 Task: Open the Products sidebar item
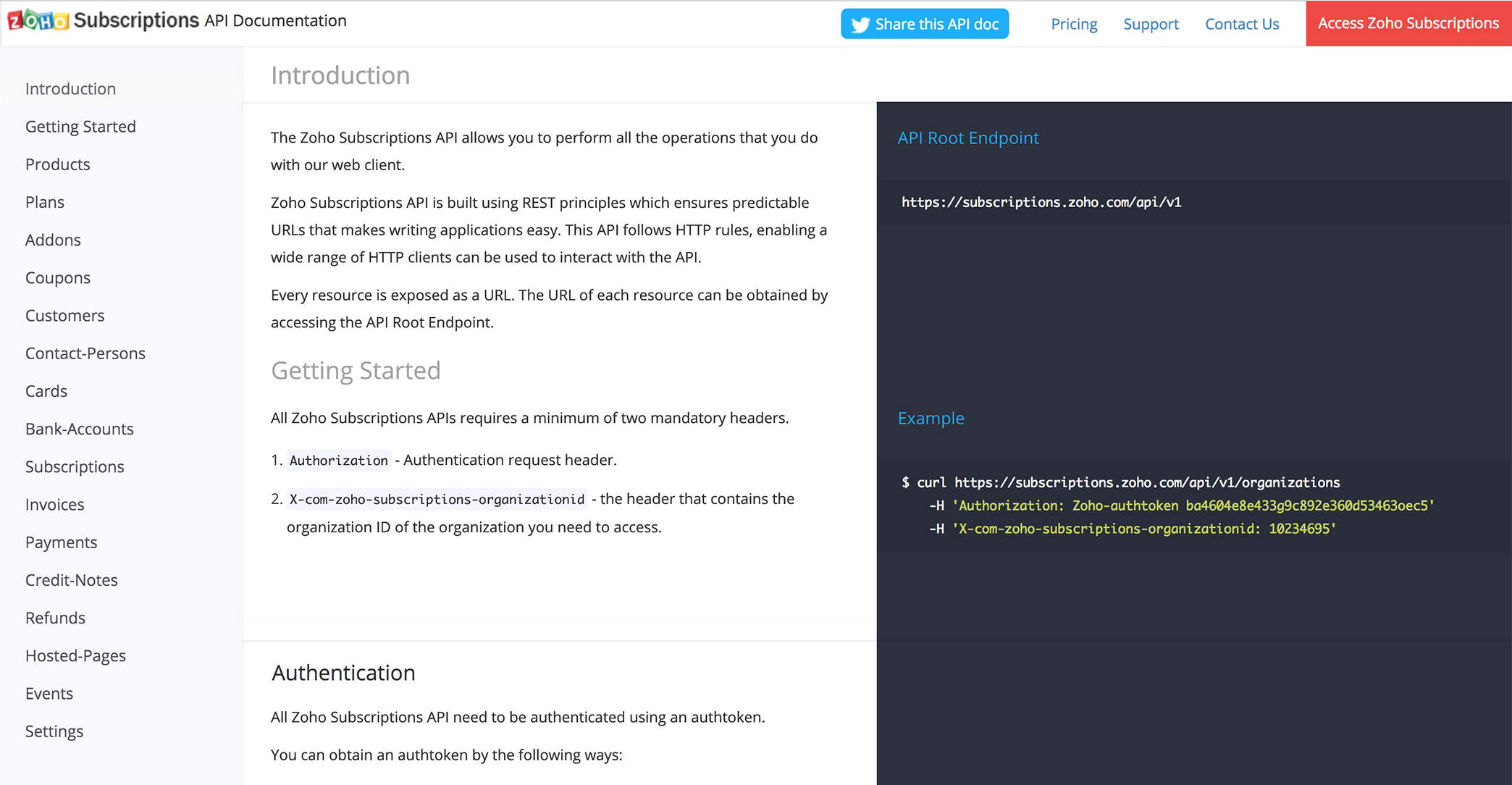tap(57, 164)
